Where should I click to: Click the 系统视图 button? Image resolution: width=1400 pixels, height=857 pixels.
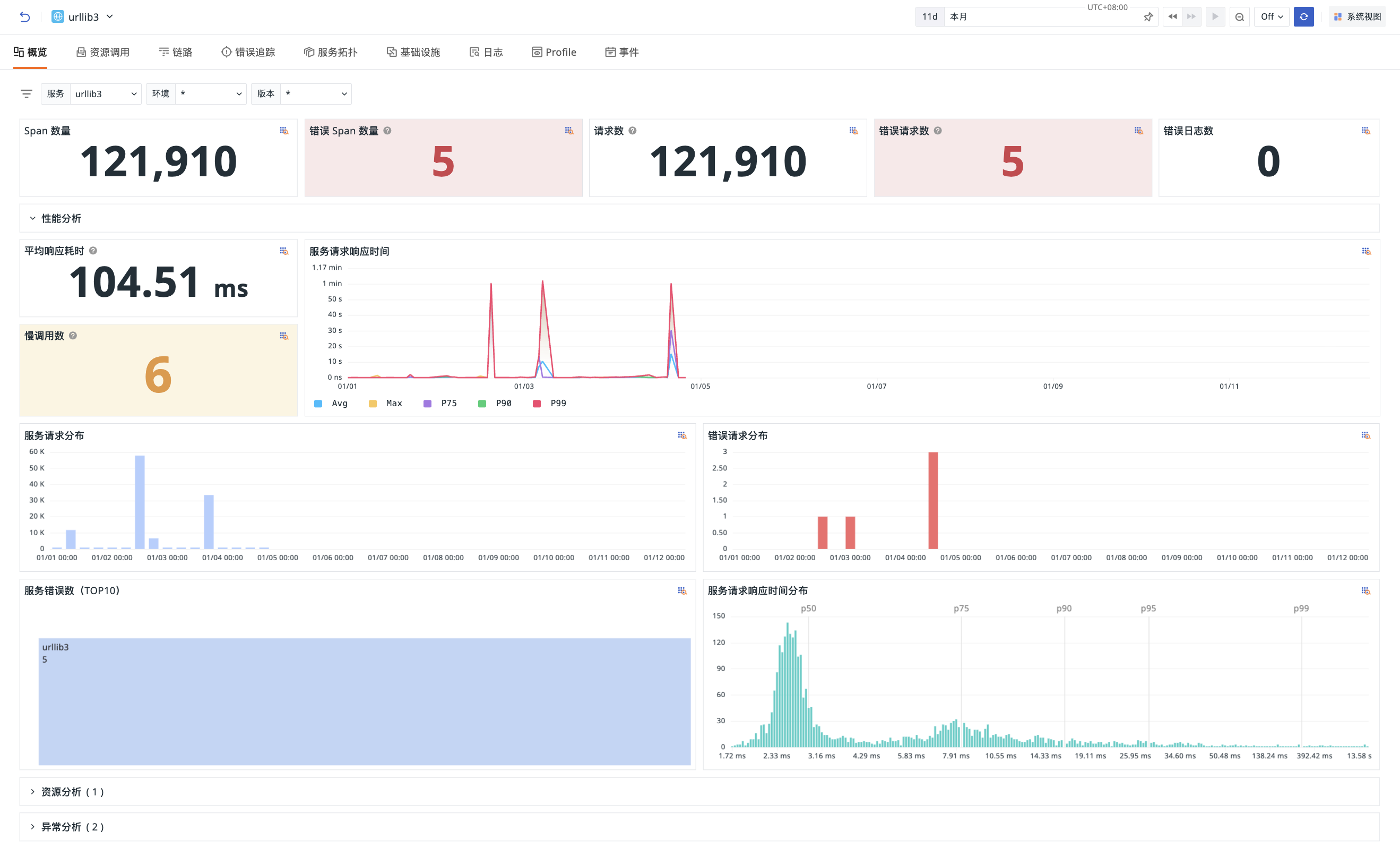1357,16
